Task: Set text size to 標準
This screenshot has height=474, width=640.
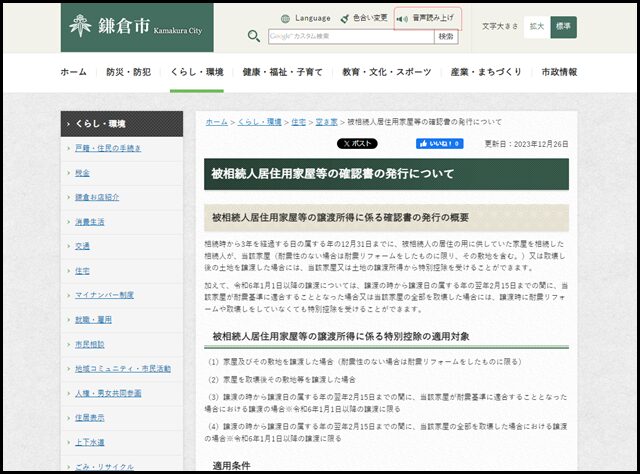Action: click(x=563, y=27)
